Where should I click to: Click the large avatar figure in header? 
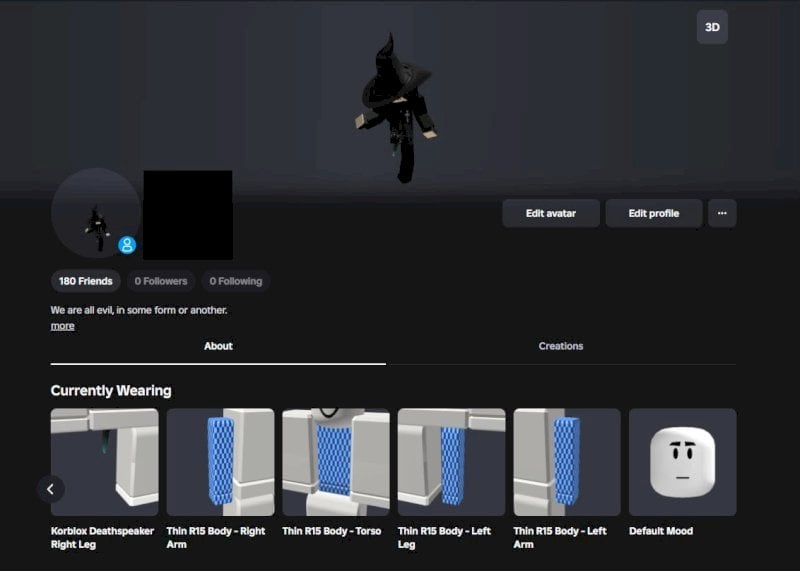click(396, 108)
